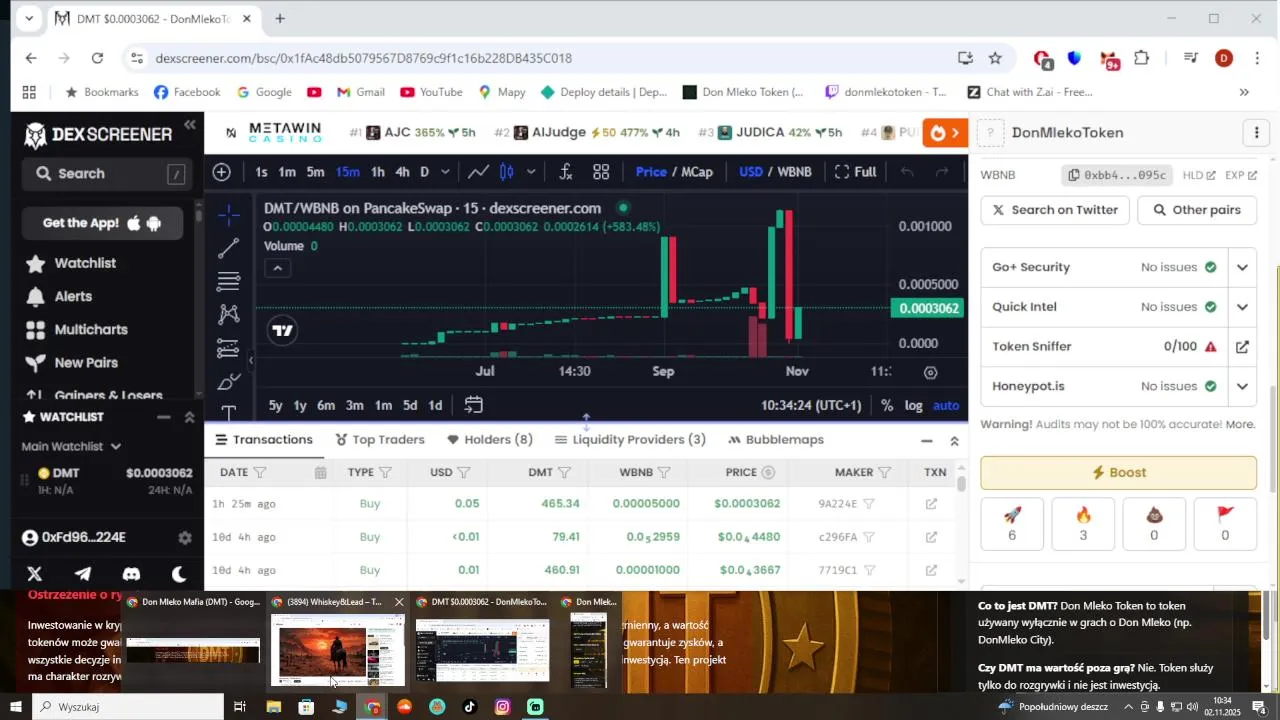The width and height of the screenshot is (1280, 720).
Task: Click Search on Twitter
Action: click(x=1055, y=210)
